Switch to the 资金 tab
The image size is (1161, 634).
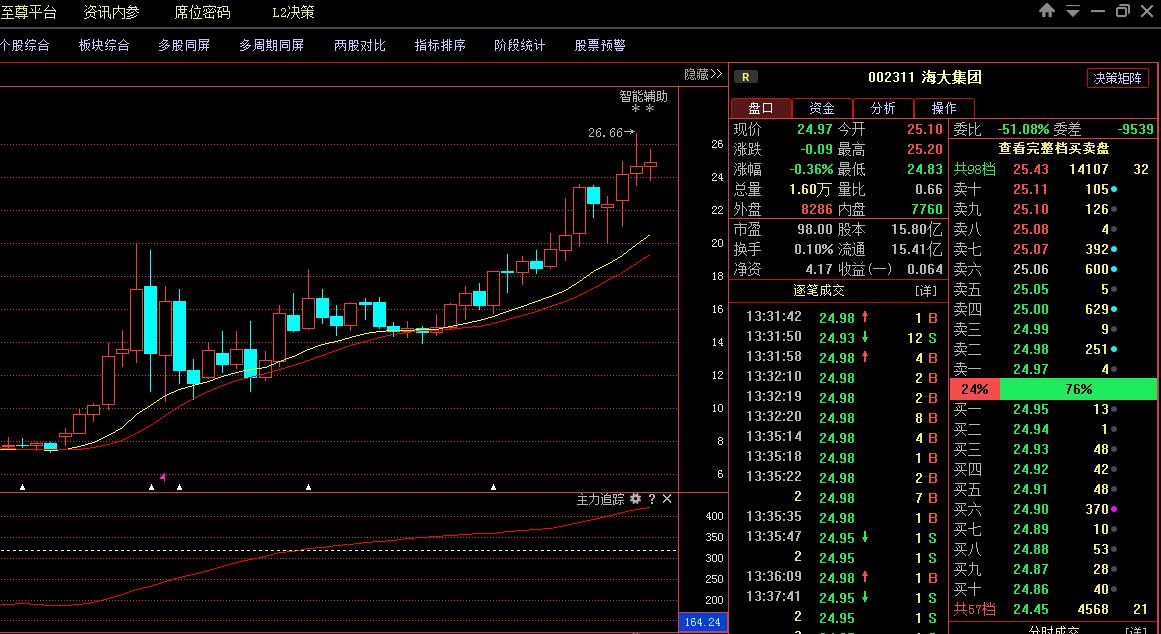coord(822,108)
